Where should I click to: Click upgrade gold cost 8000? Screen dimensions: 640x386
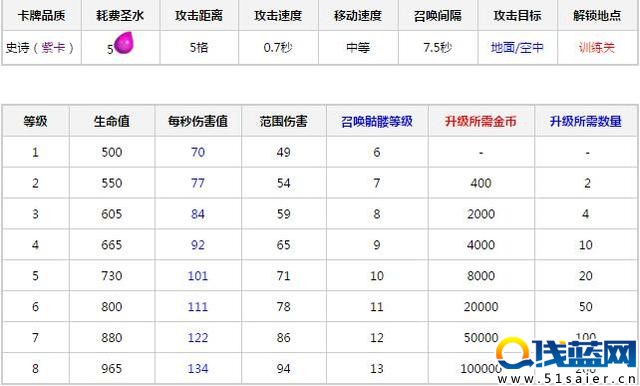(481, 276)
